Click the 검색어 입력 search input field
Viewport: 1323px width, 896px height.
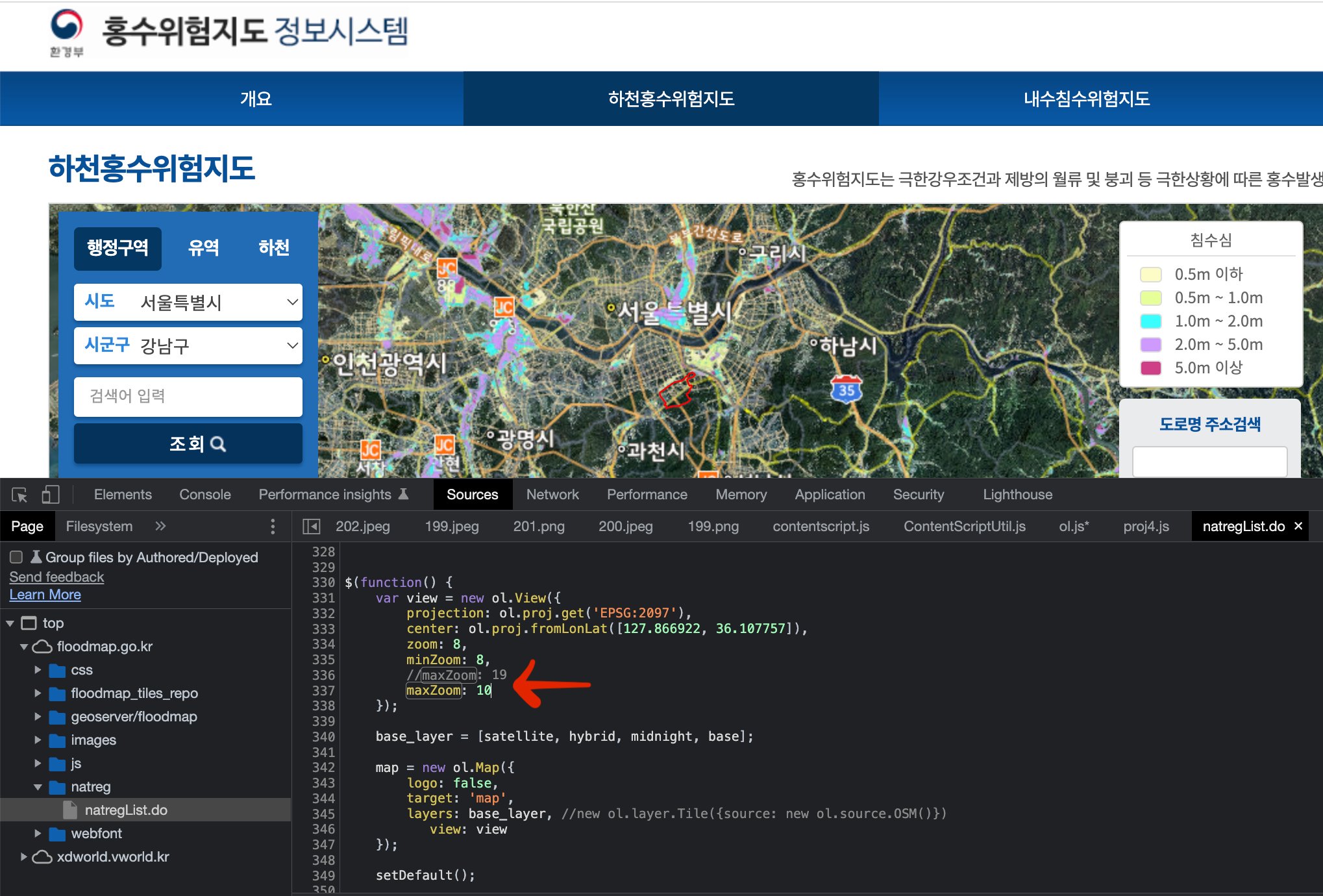pos(188,397)
